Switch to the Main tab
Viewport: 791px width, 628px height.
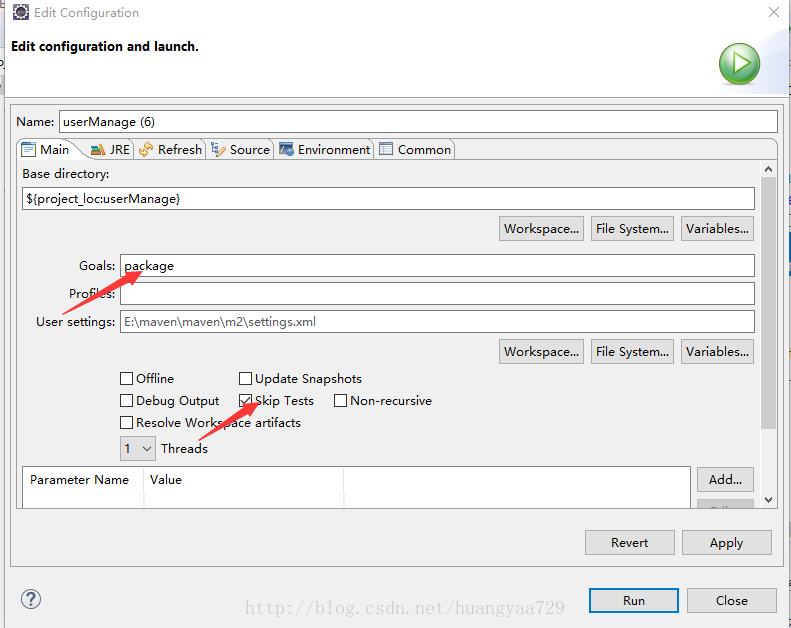click(x=45, y=150)
